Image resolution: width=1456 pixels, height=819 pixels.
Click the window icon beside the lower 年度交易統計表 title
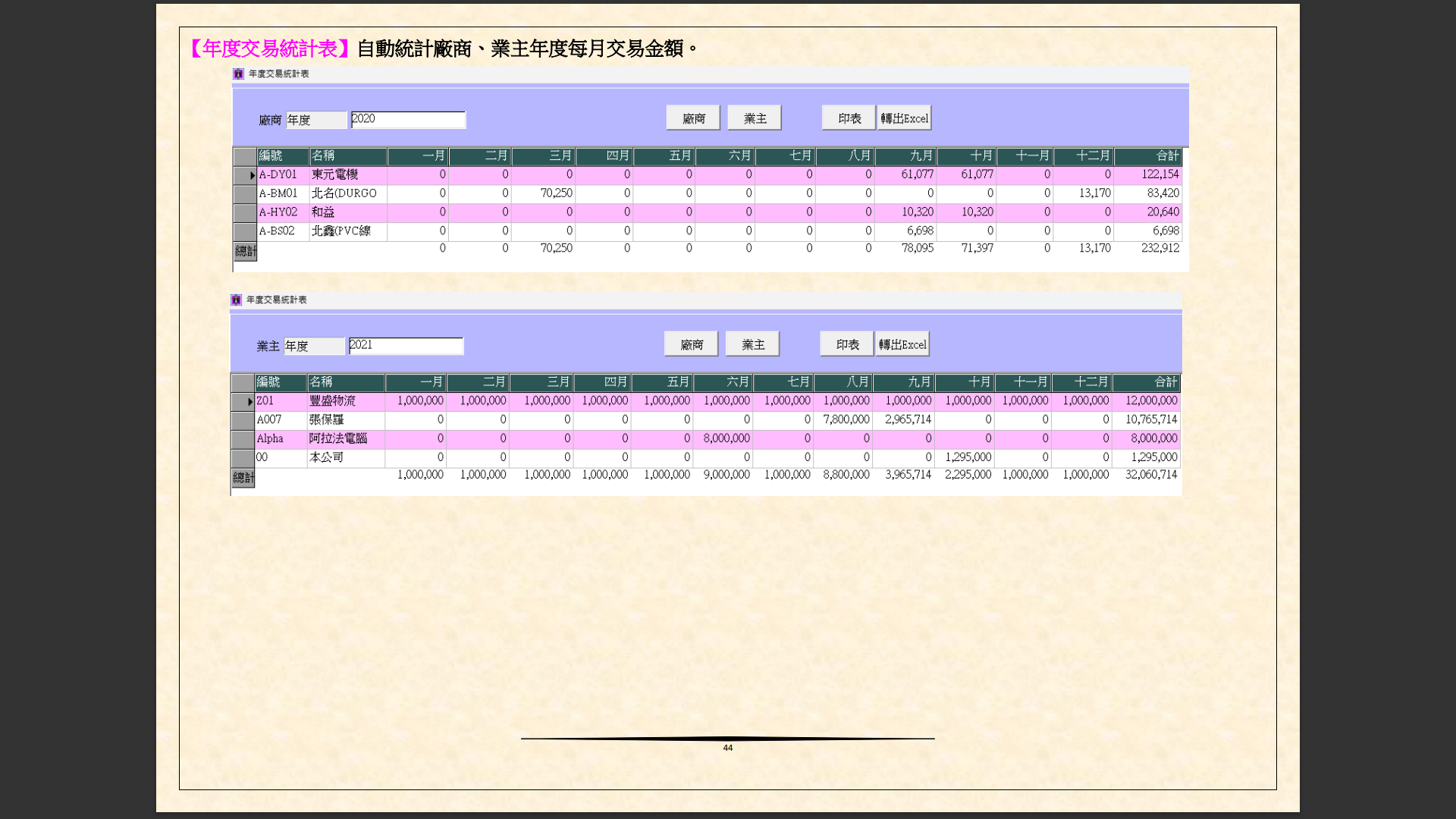(236, 300)
